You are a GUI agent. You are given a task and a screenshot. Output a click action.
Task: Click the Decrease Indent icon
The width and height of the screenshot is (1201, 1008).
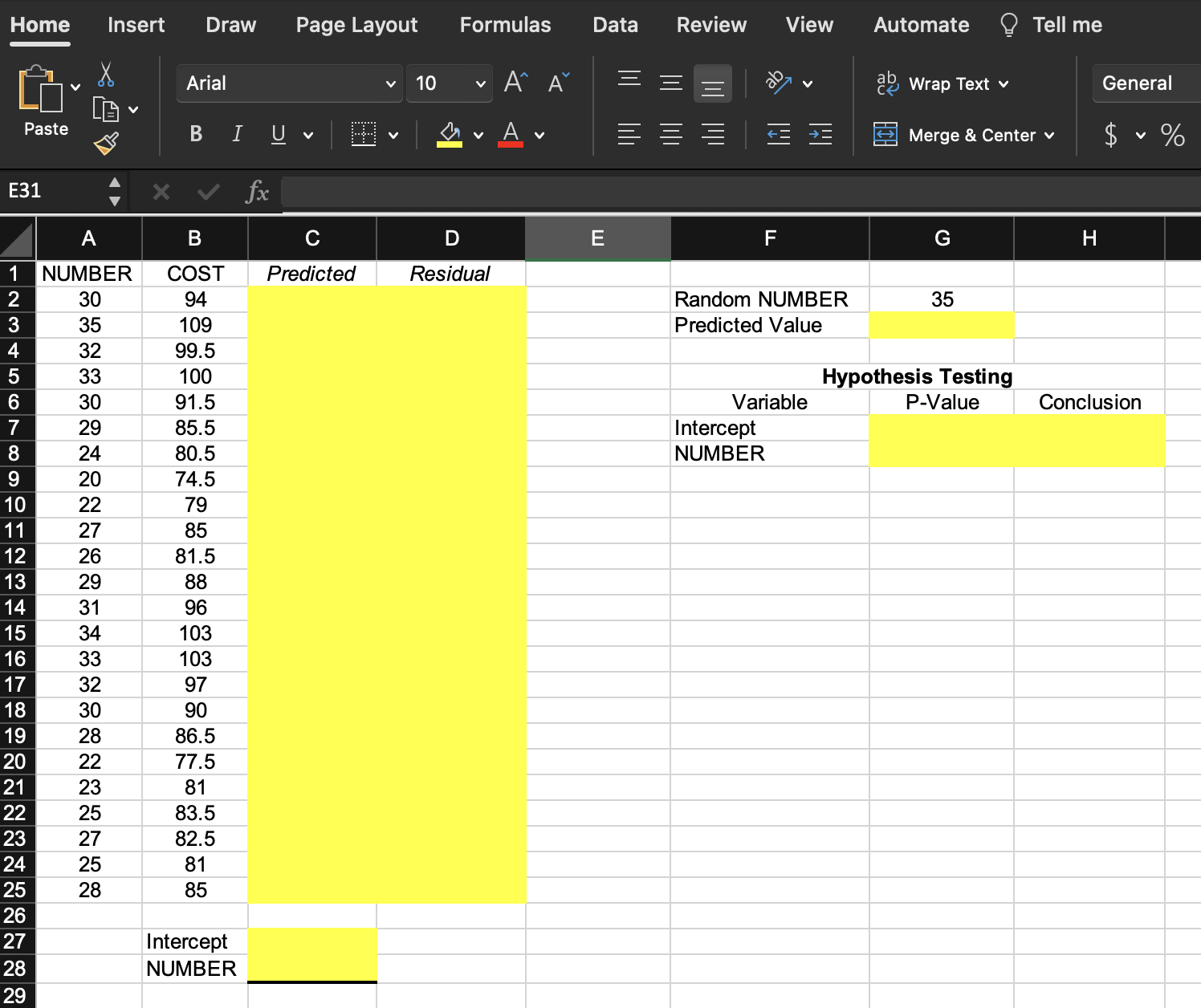coord(778,135)
